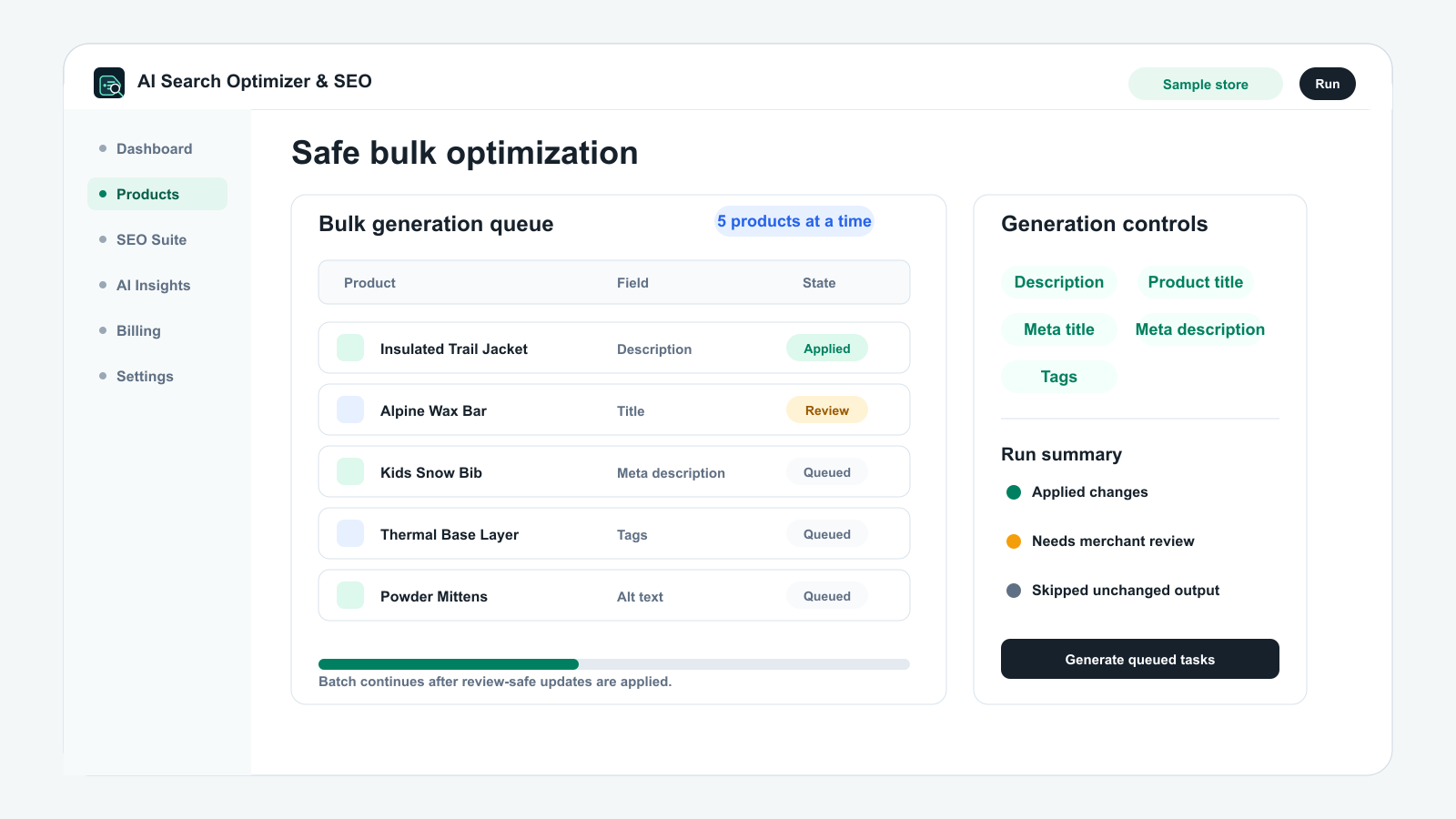Screen dimensions: 1456x819
Task: Open the Dashboard page
Action: tap(157, 148)
